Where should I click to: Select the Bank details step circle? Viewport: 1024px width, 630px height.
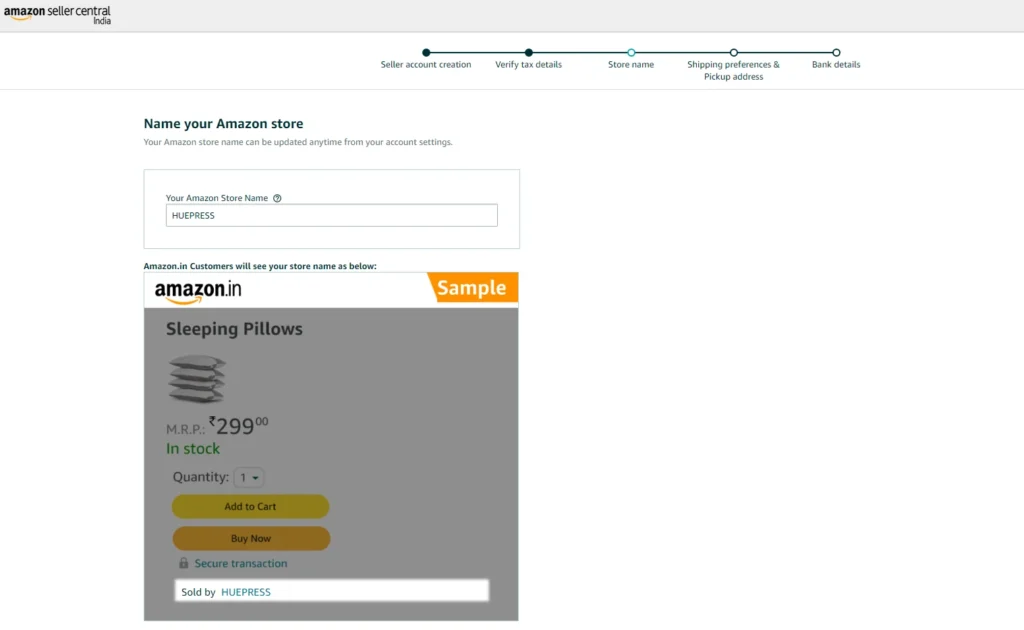(x=836, y=52)
